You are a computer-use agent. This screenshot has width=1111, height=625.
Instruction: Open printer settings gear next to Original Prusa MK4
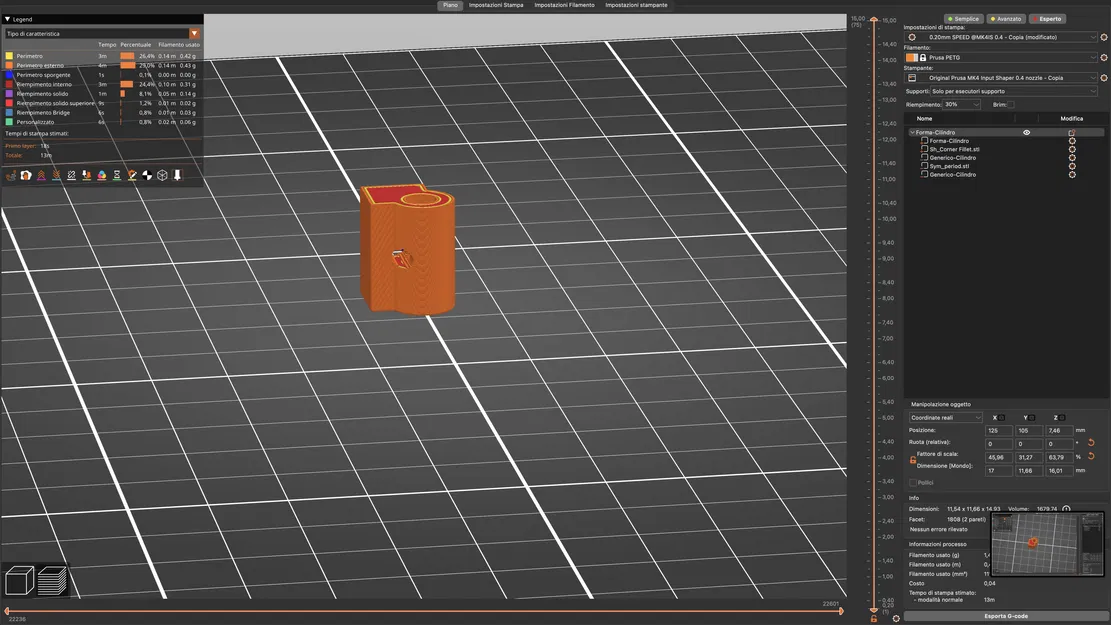(1103, 78)
